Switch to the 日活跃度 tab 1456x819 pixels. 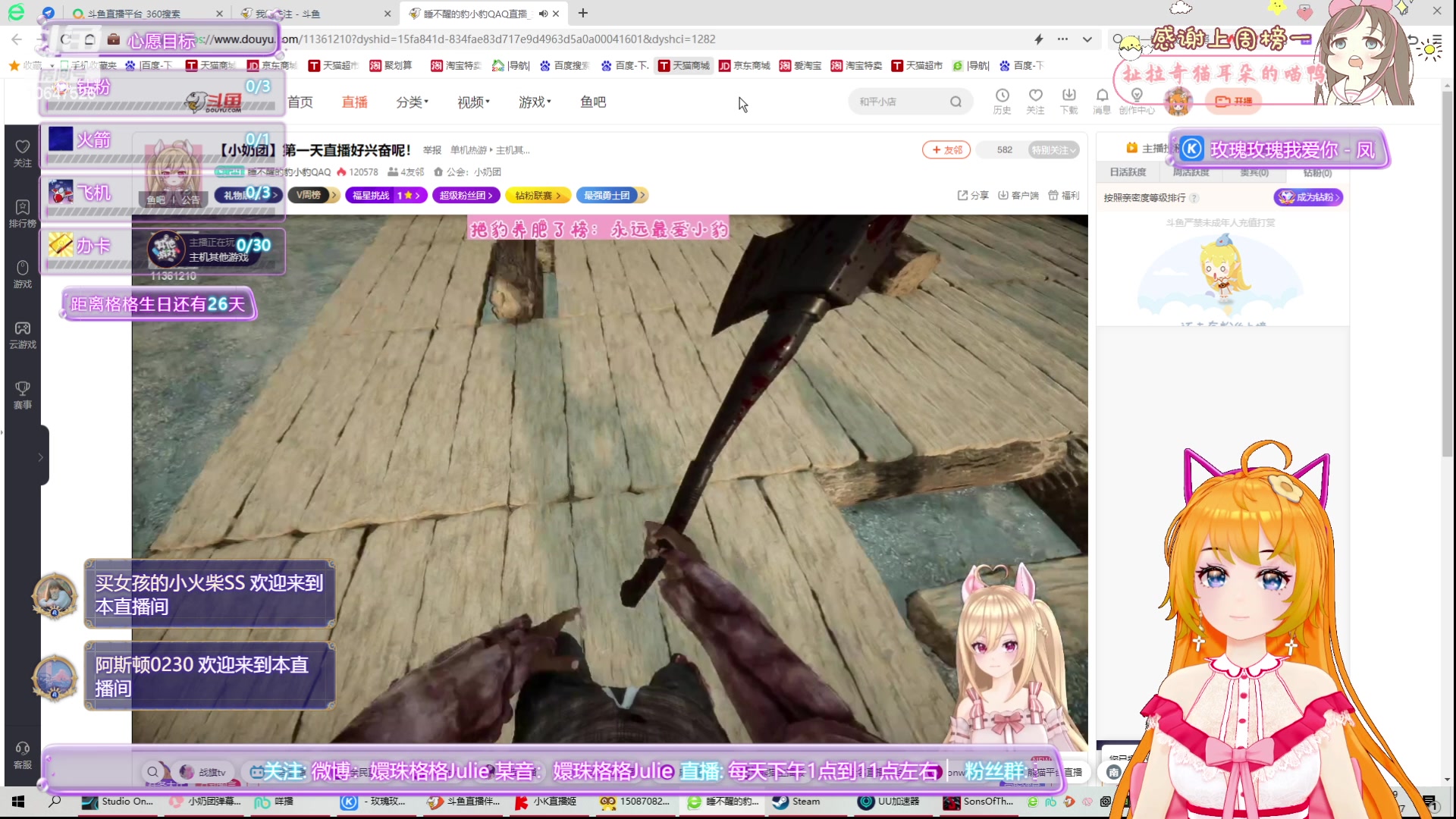point(1128,172)
